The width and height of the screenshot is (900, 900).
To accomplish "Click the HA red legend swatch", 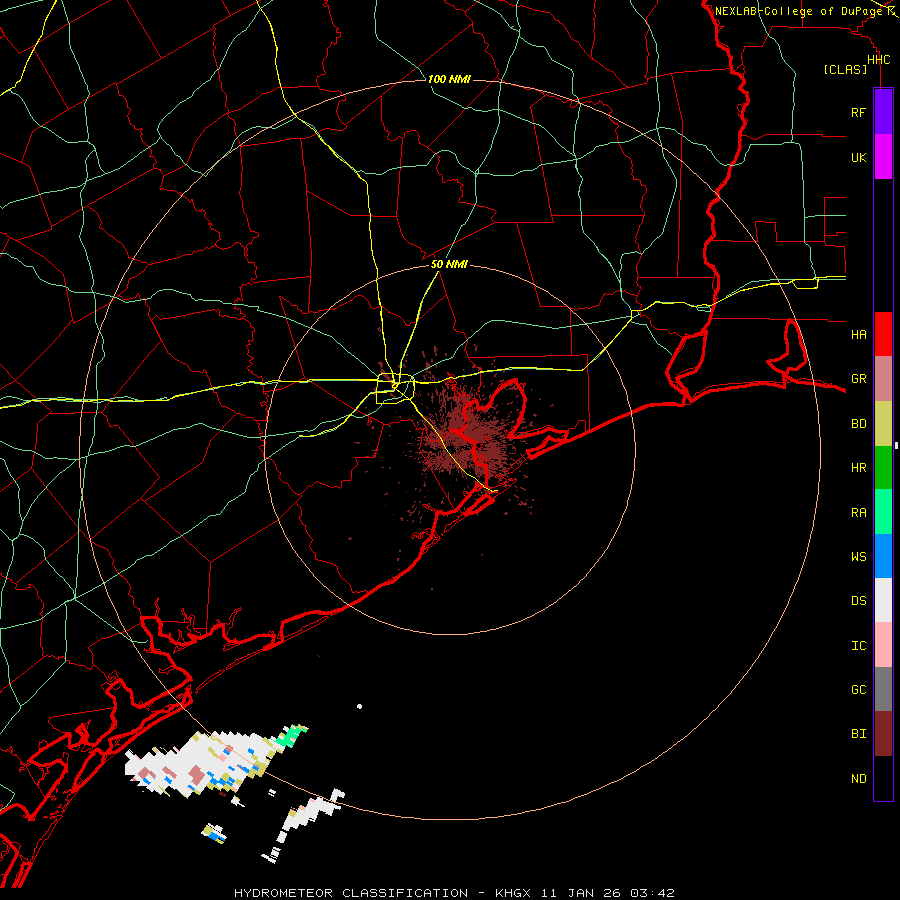I will pyautogui.click(x=883, y=334).
